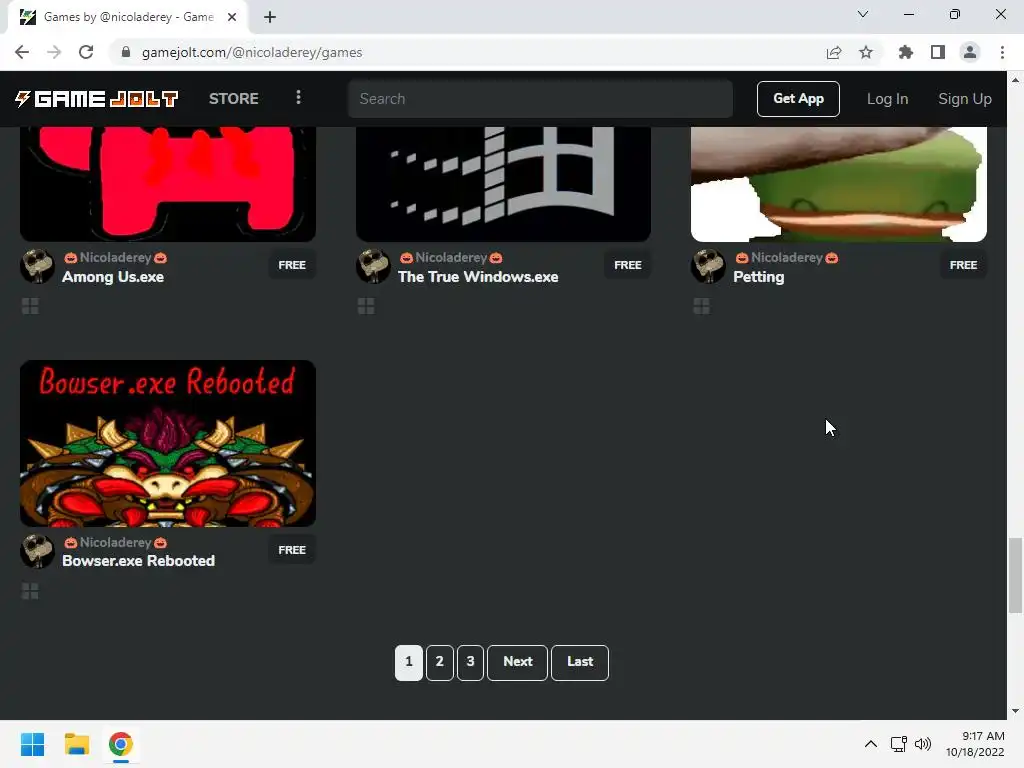Click the Next page button
The width and height of the screenshot is (1024, 768).
(x=517, y=662)
